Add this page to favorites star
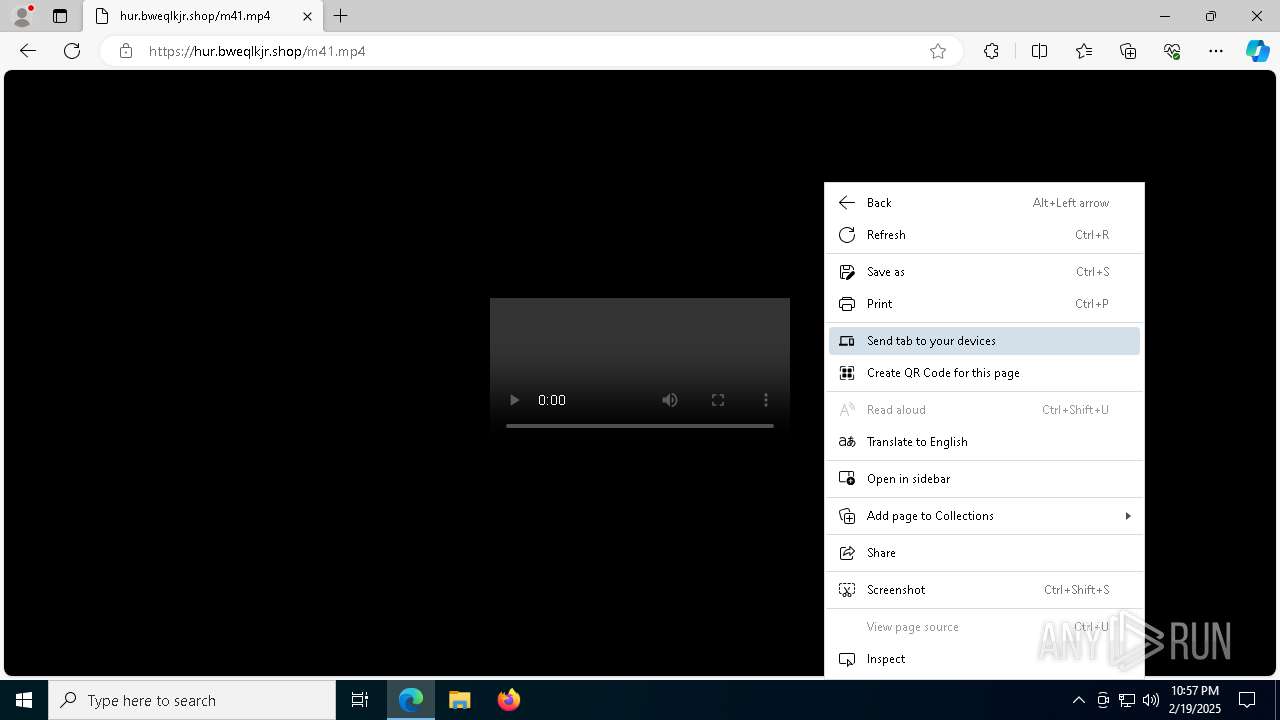 [938, 51]
